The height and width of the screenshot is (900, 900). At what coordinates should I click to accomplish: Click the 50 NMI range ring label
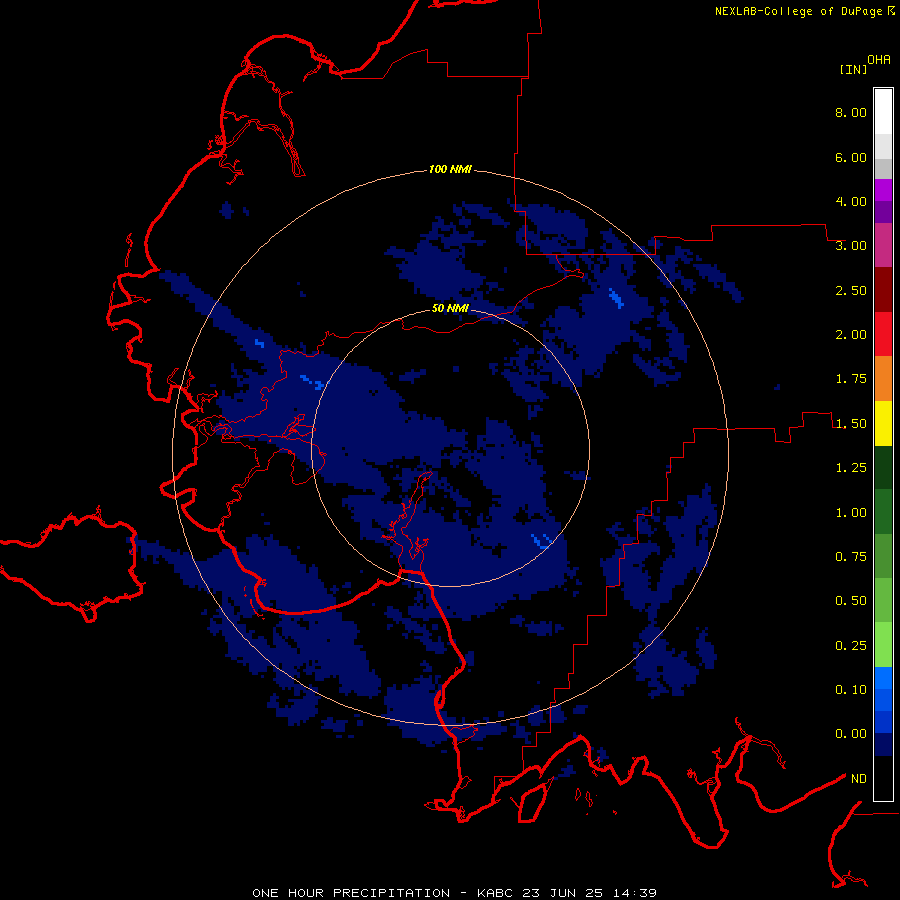click(x=450, y=308)
